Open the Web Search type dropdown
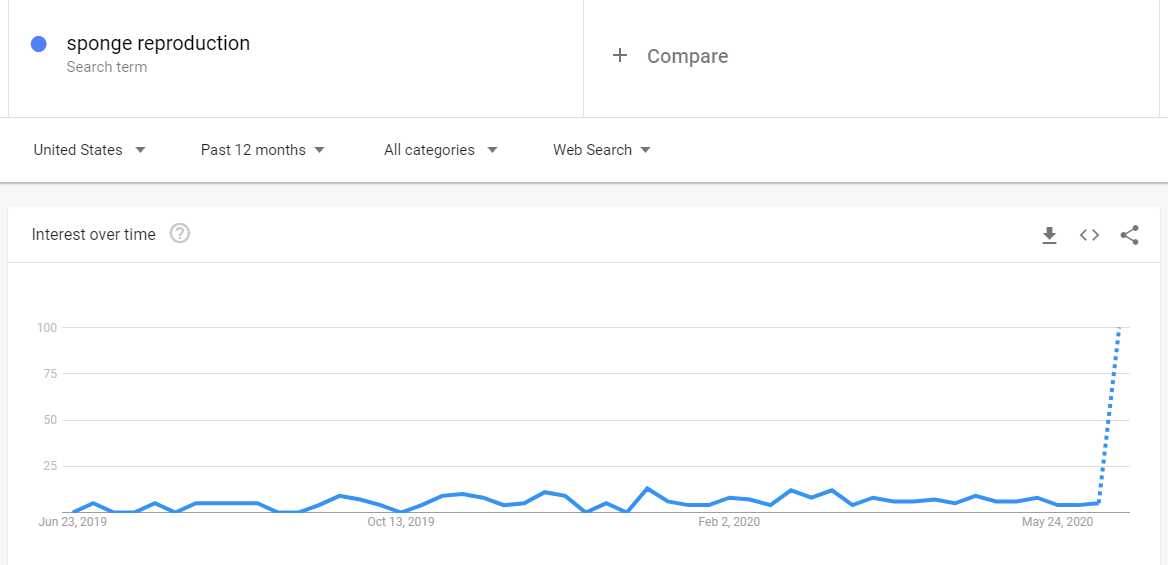The width and height of the screenshot is (1168, 565). [x=602, y=150]
